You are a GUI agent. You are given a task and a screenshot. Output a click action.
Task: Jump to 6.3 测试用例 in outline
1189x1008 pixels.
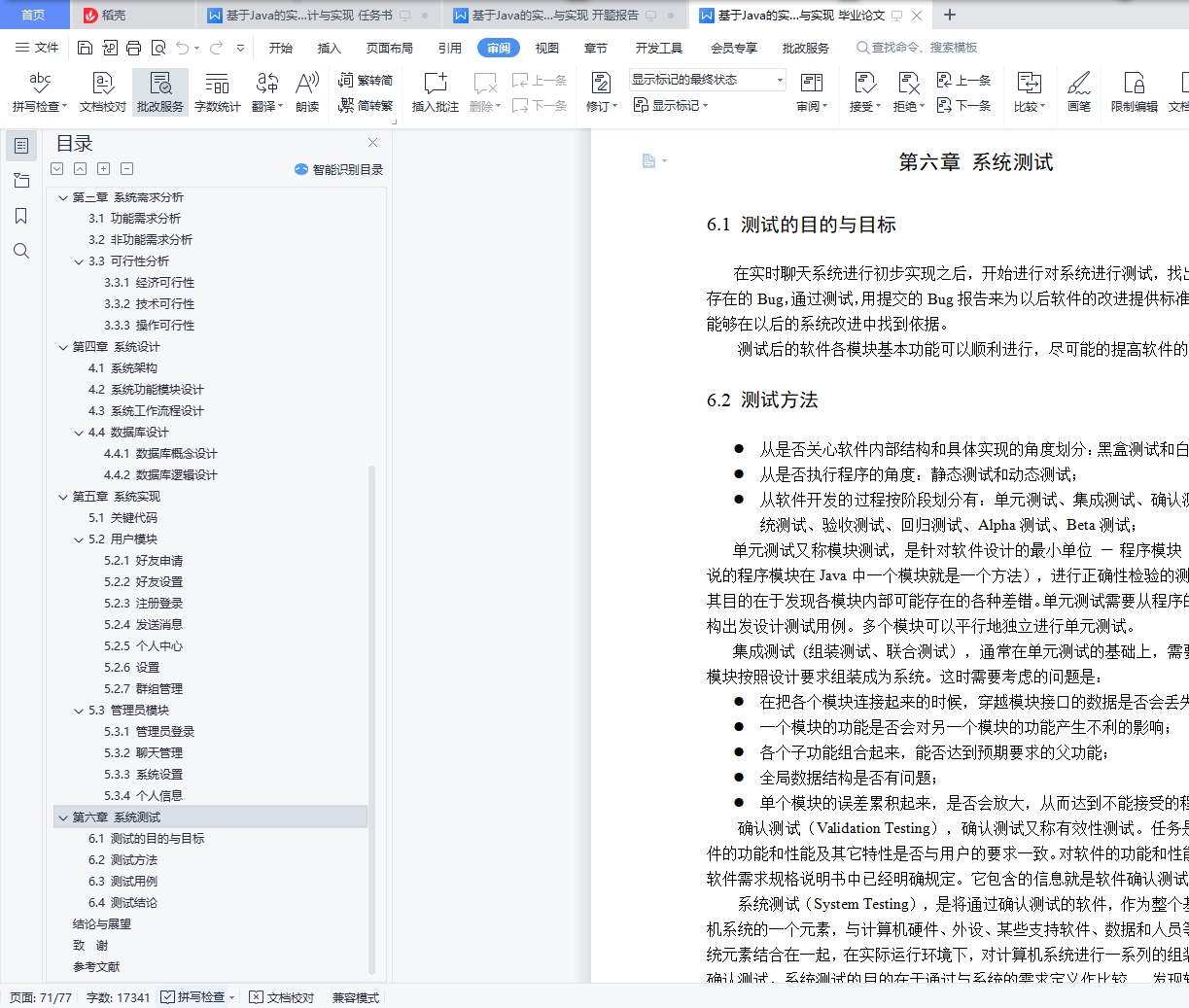[122, 882]
